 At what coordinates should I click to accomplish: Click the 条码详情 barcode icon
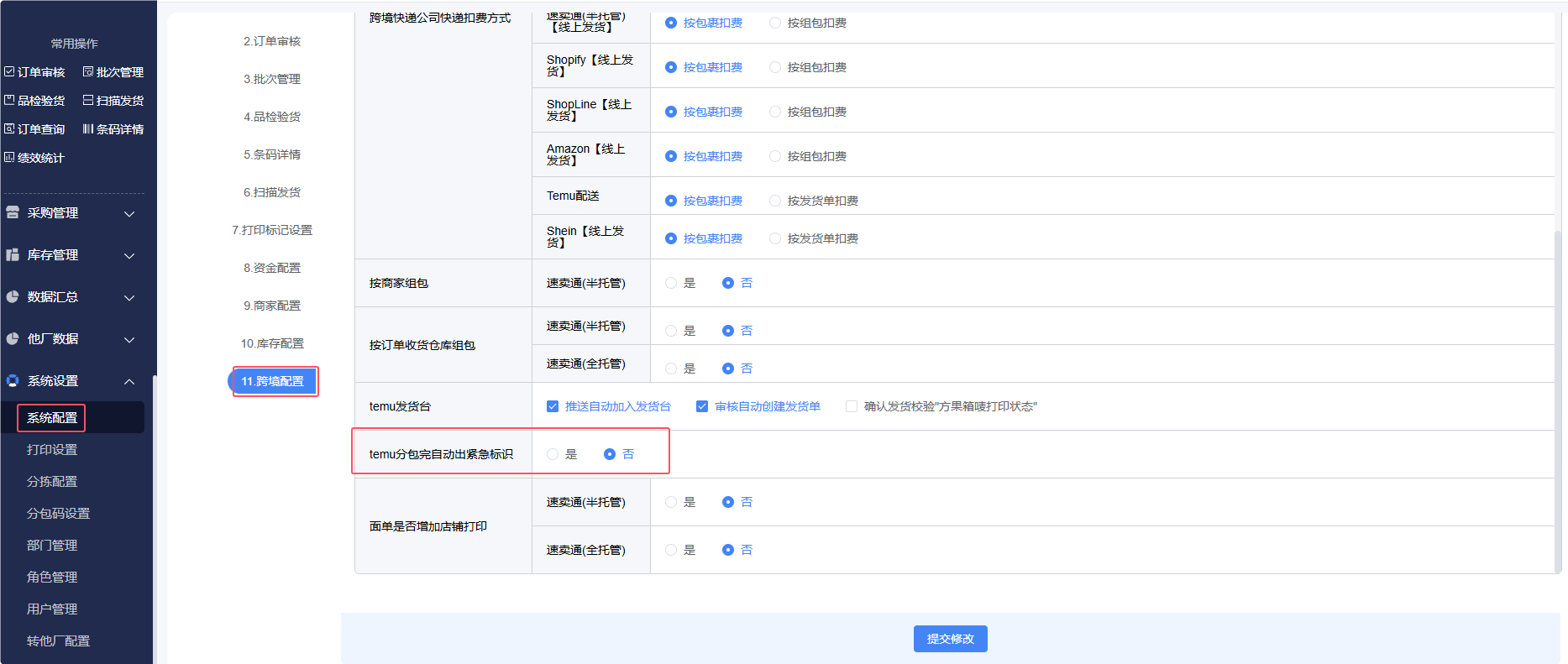88,129
